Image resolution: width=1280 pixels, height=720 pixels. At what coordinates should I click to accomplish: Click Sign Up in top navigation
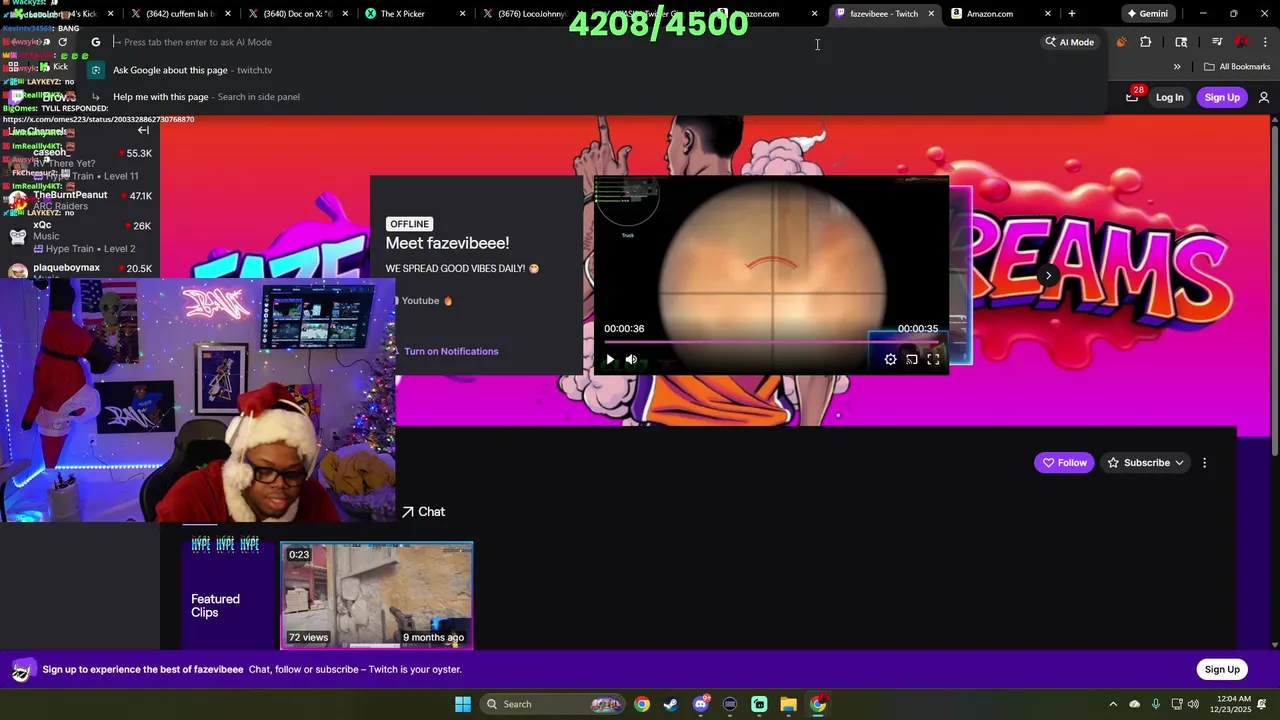1222,97
